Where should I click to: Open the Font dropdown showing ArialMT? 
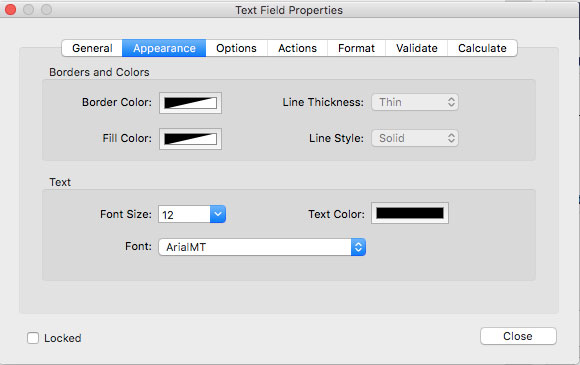[x=262, y=247]
